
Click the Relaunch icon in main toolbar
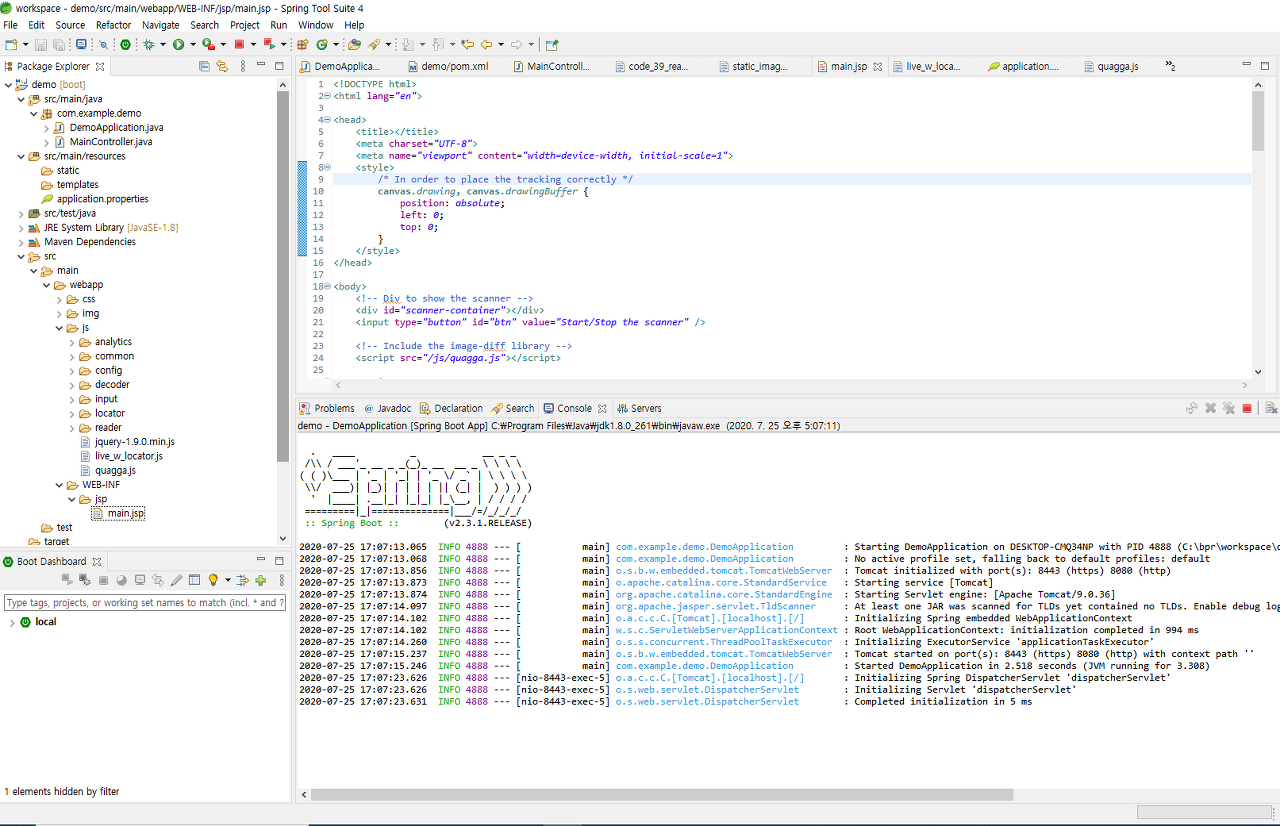[269, 44]
